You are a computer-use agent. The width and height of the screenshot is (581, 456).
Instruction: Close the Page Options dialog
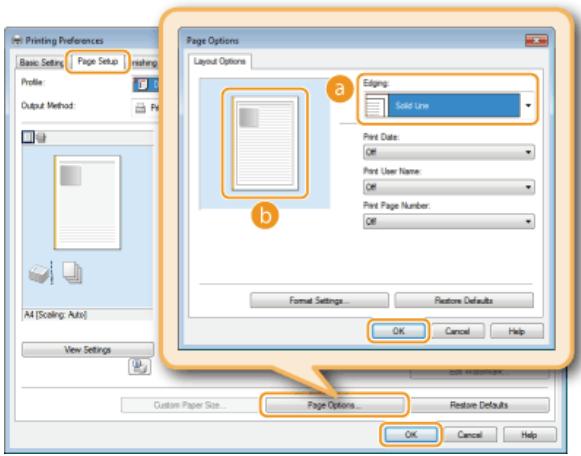tap(536, 40)
